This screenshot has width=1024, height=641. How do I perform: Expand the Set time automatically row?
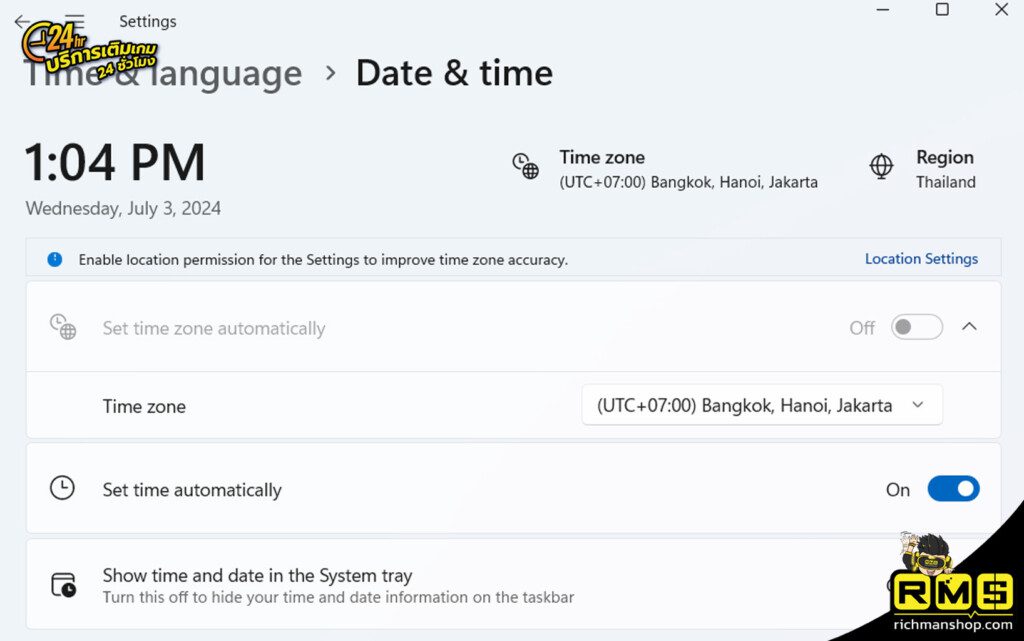click(x=500, y=489)
